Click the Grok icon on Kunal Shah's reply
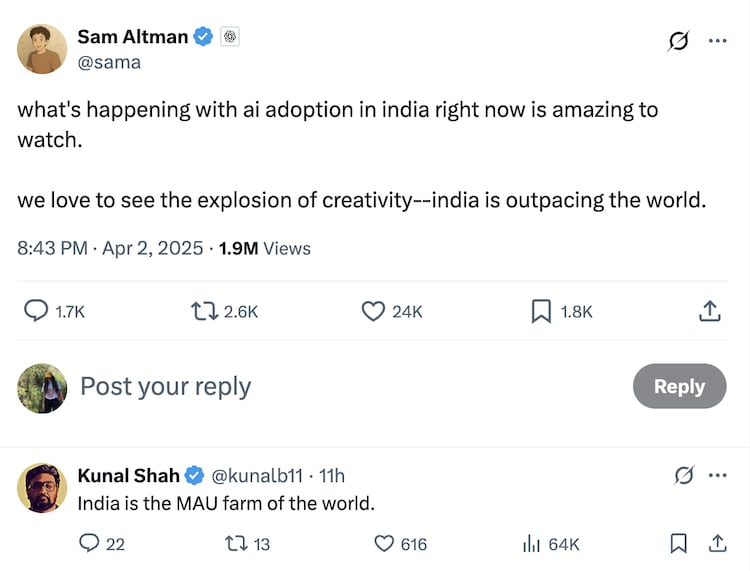Image resolution: width=750 pixels, height=571 pixels. click(x=684, y=476)
